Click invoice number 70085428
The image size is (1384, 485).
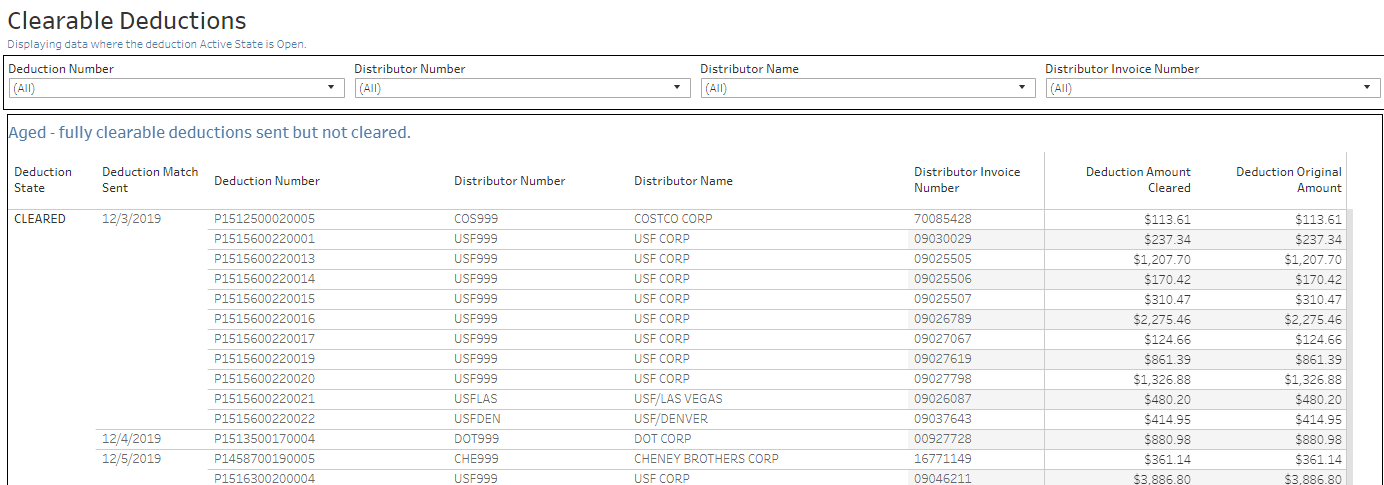(x=942, y=219)
